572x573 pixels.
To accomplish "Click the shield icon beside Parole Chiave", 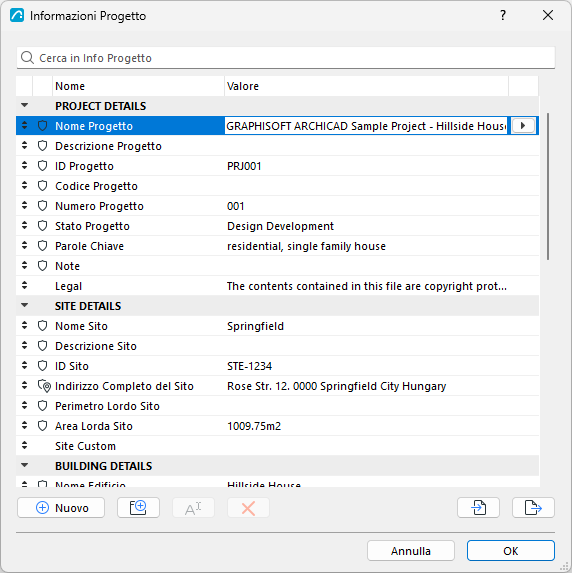I will (x=42, y=246).
